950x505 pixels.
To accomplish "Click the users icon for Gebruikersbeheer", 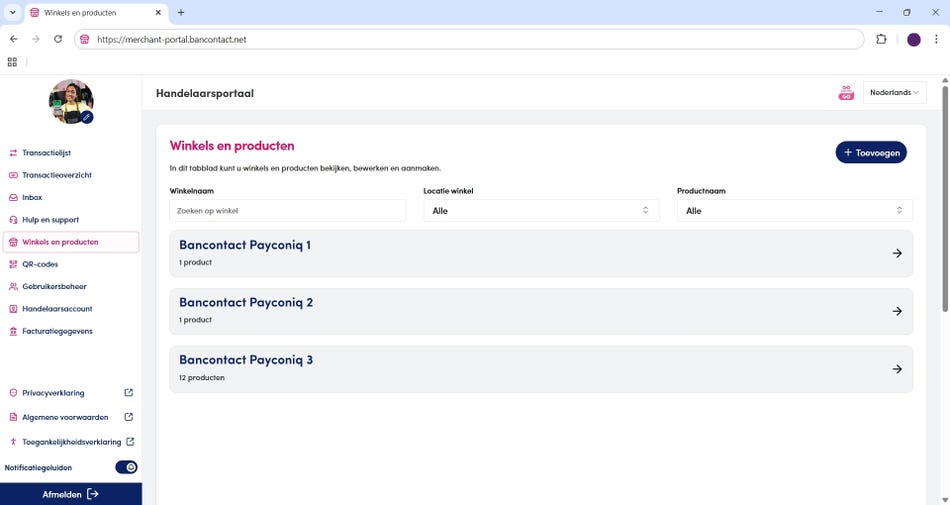I will 13,286.
